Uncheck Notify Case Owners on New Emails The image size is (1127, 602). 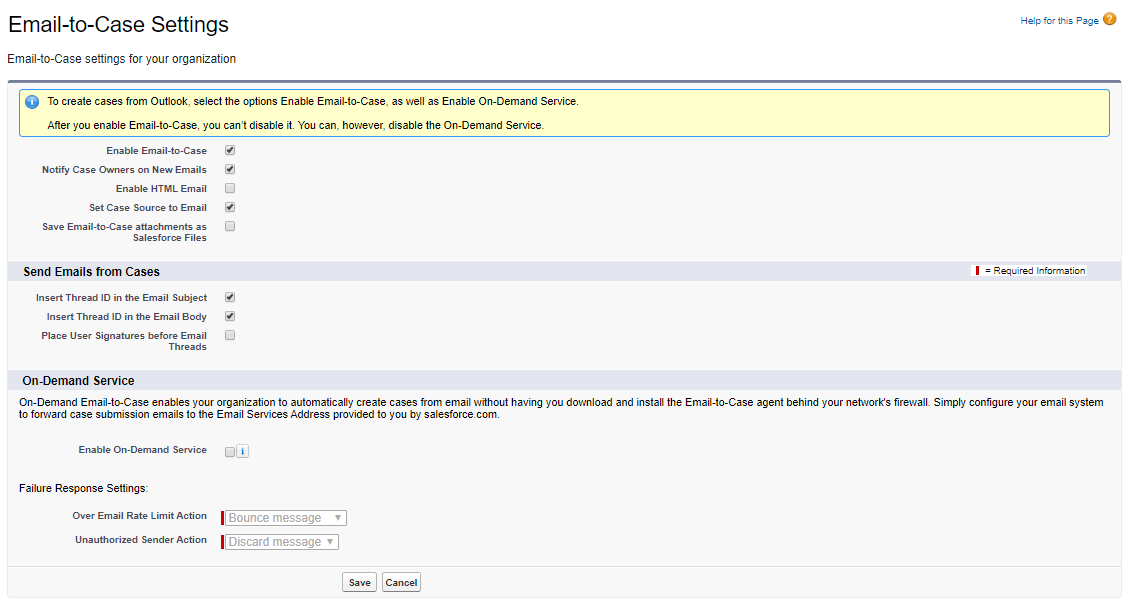[229, 169]
